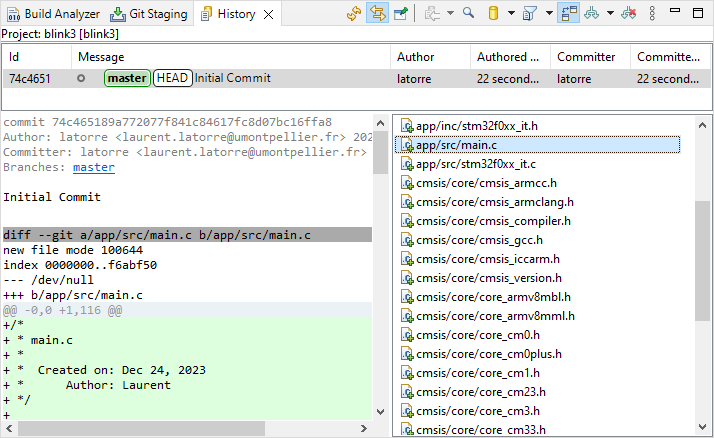The width and height of the screenshot is (714, 438).
Task: Close the History tab
Action: click(269, 15)
